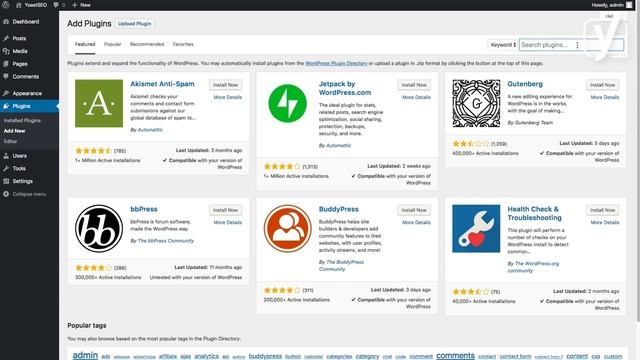Click the plus New icon in admin bar
Viewport: 640px width, 360px height.
[x=74, y=5]
